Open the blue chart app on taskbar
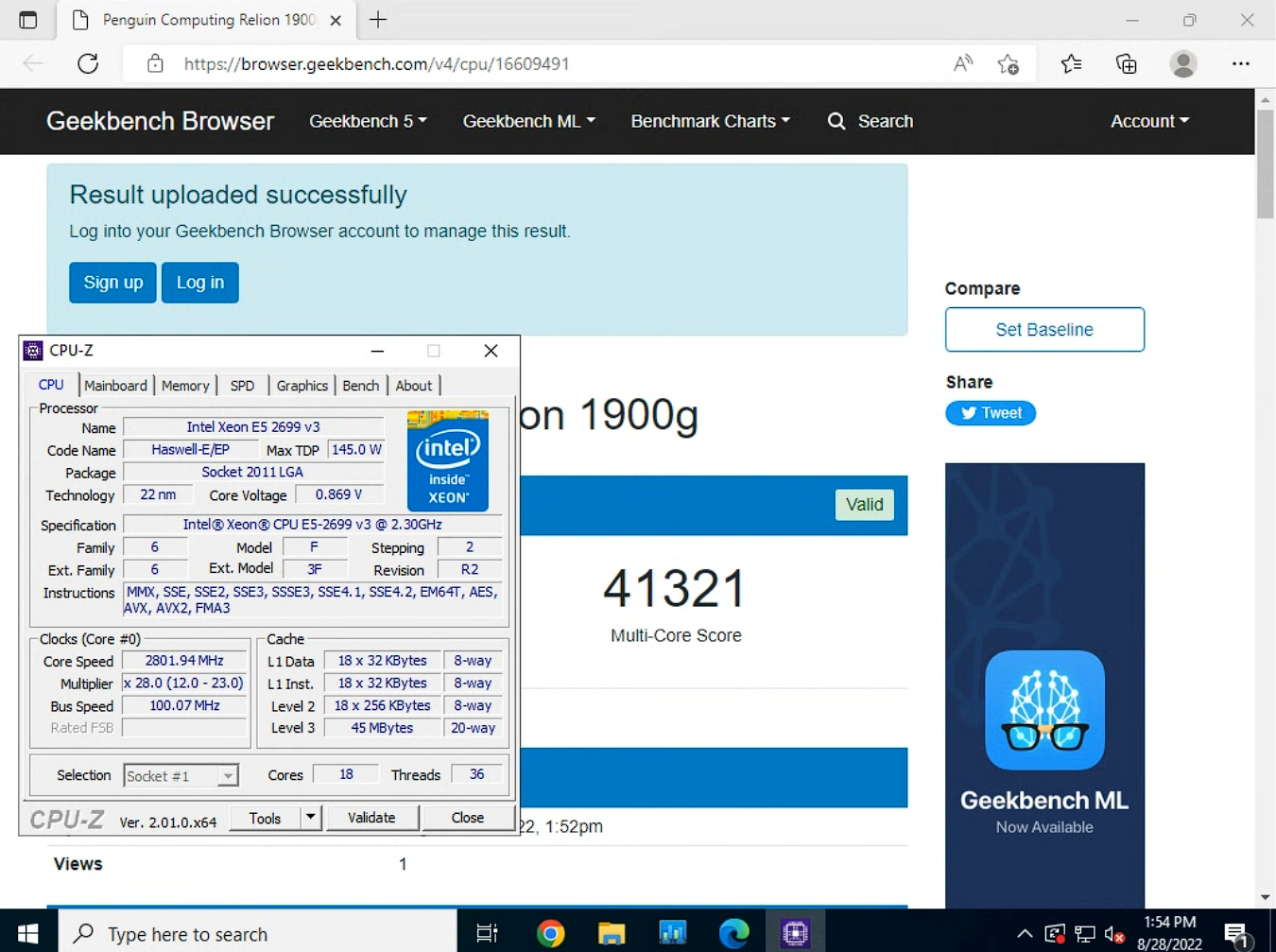Image resolution: width=1276 pixels, height=952 pixels. (x=673, y=933)
